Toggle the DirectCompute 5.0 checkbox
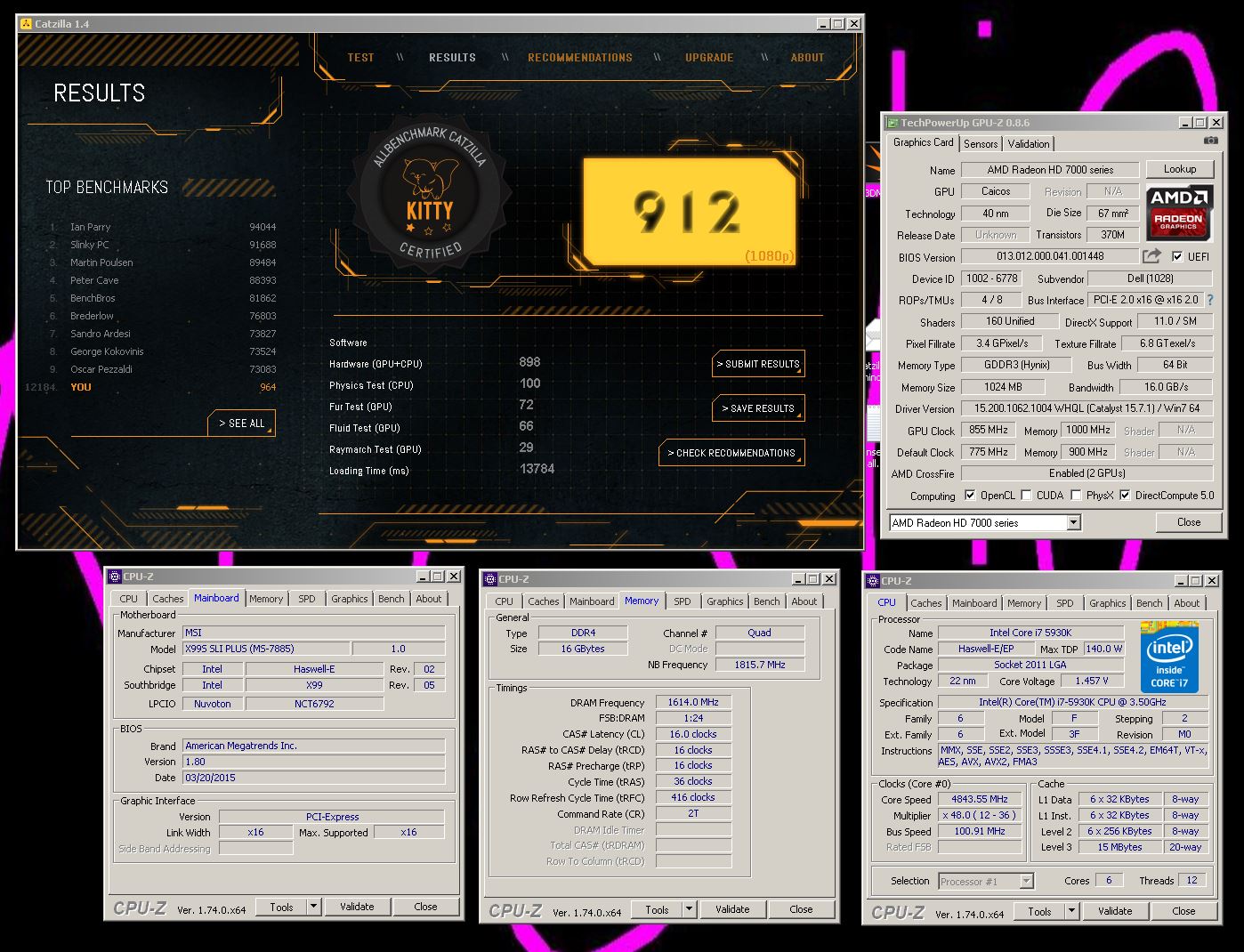 (1125, 496)
